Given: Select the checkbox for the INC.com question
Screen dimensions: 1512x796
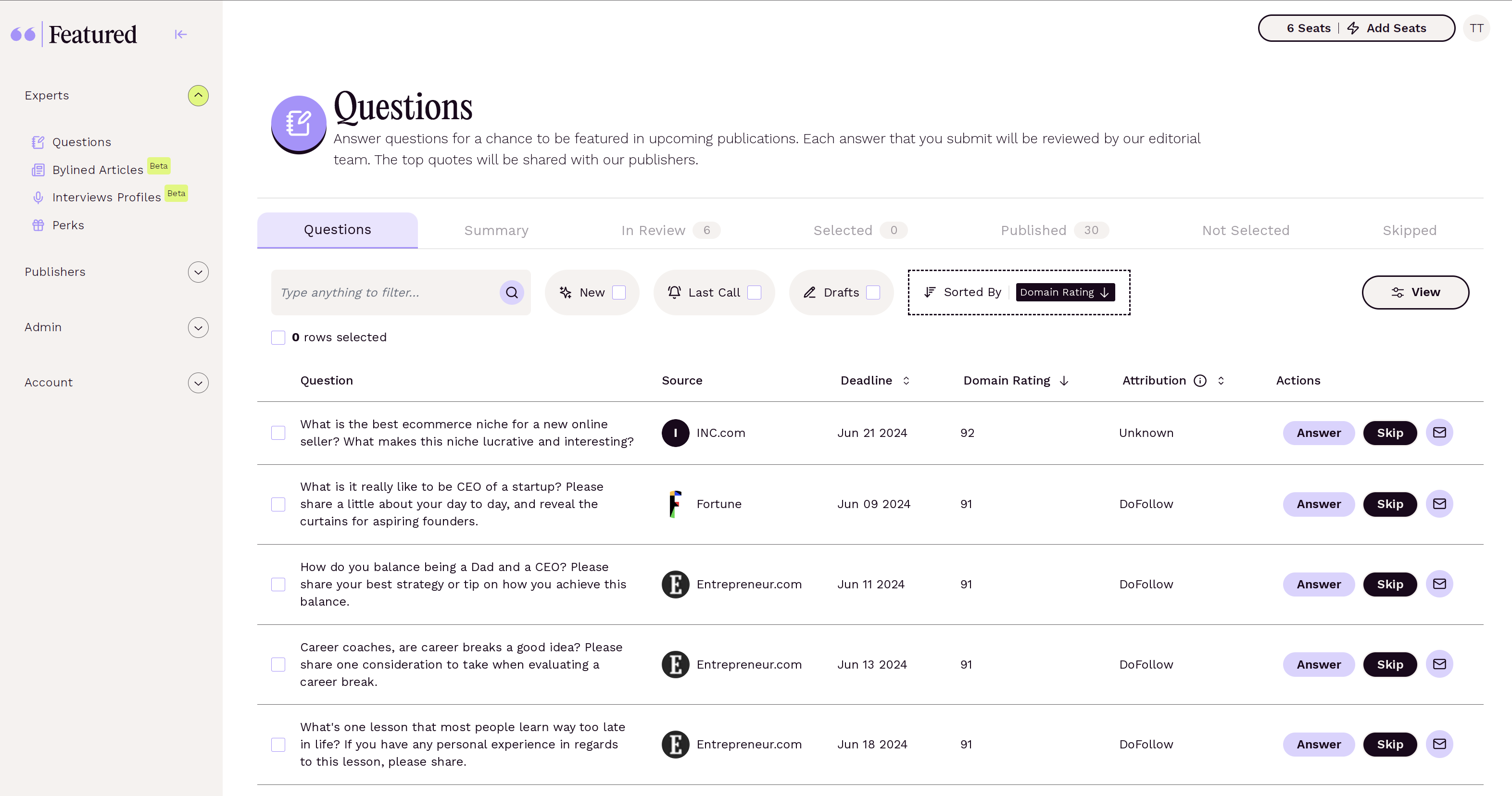Looking at the screenshot, I should coord(278,433).
